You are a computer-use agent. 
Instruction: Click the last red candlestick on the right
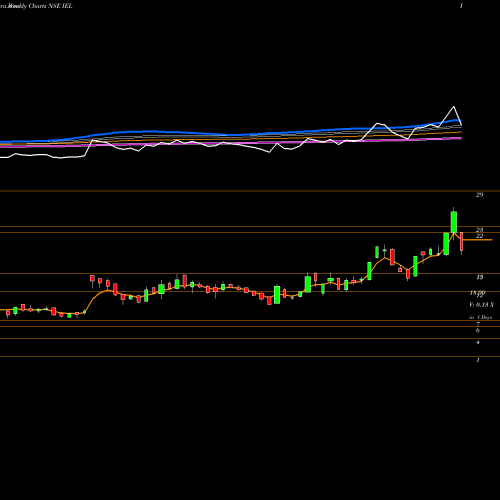(462, 241)
